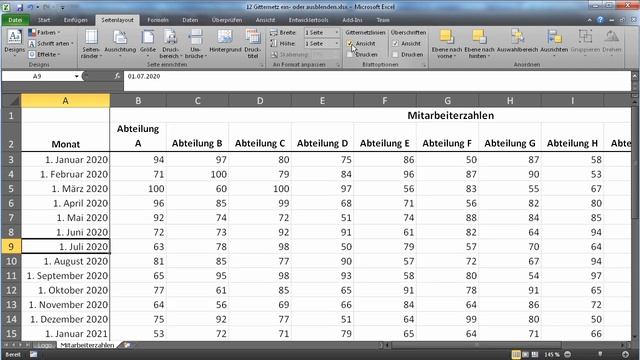Open the Größe paper size menu

pyautogui.click(x=148, y=43)
